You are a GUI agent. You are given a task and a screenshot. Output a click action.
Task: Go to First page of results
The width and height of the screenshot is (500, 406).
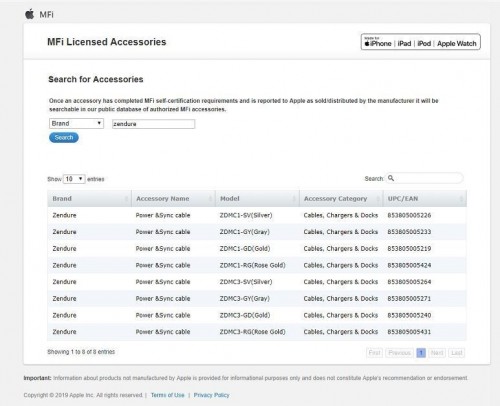click(374, 353)
